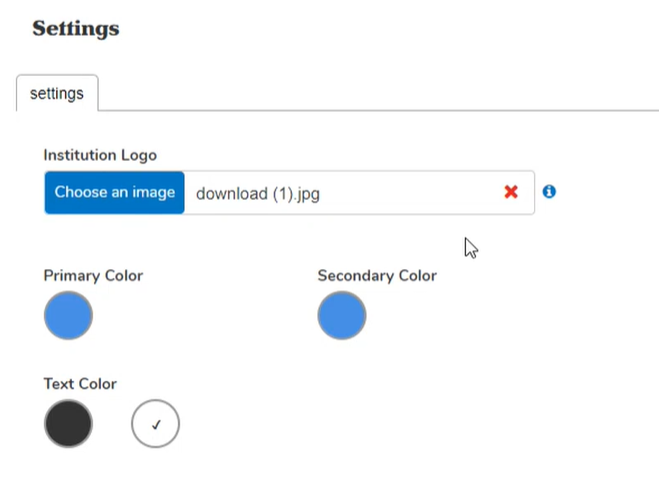659x480 pixels.
Task: Pick the Secondary Color blue swatch
Action: point(342,316)
